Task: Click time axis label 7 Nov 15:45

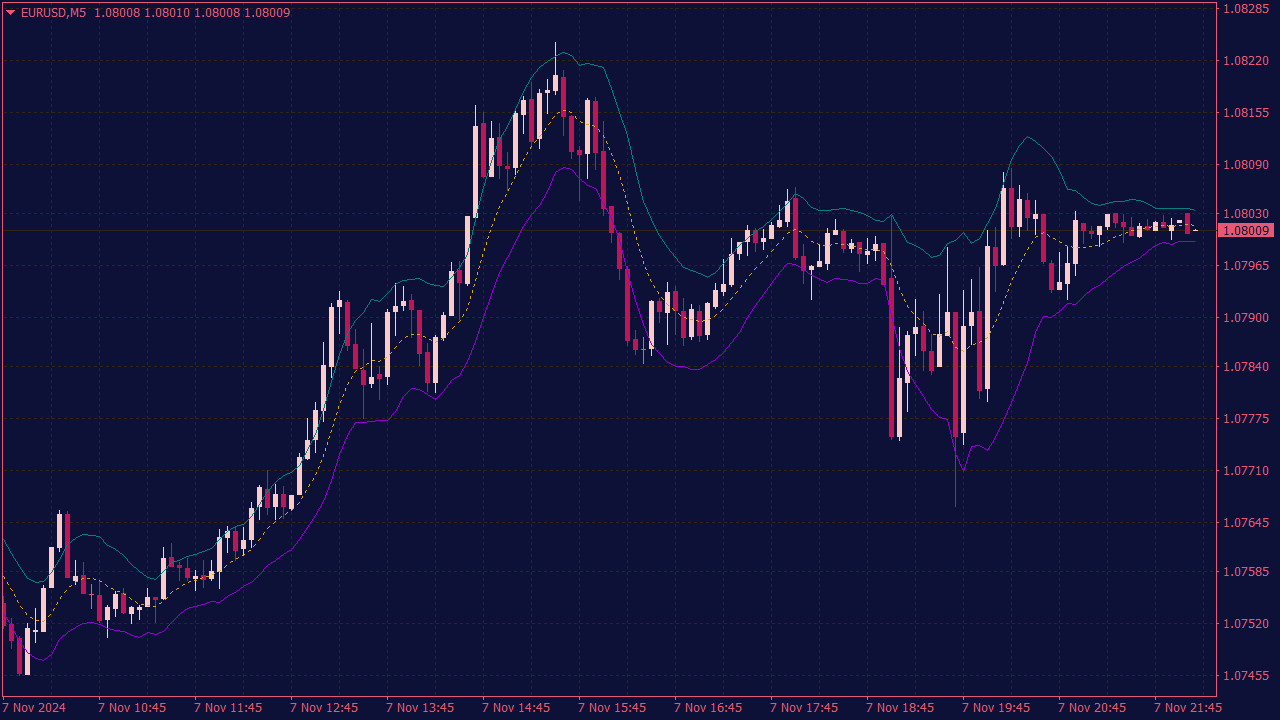Action: pos(612,708)
